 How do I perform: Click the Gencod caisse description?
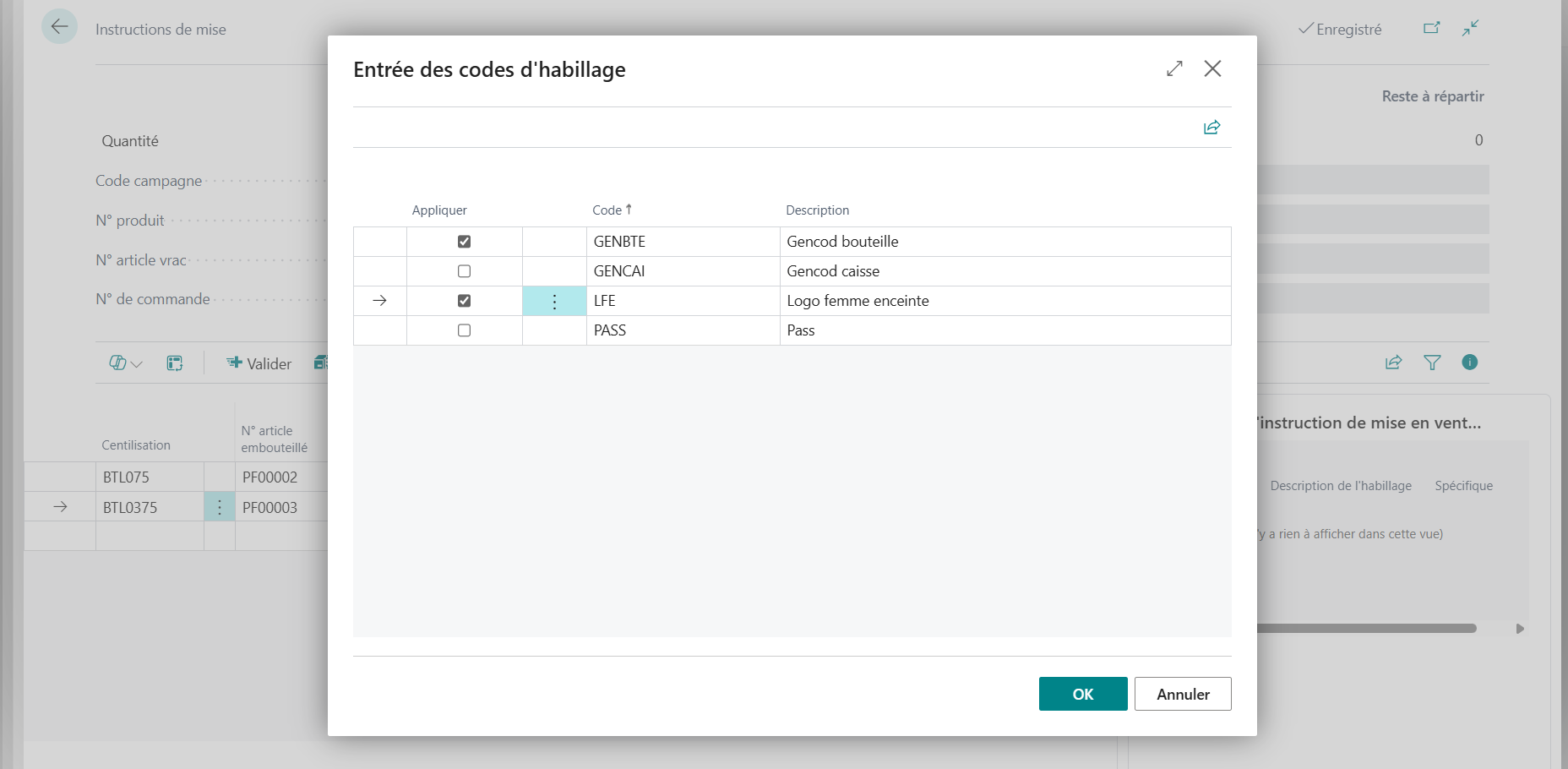pos(1005,271)
